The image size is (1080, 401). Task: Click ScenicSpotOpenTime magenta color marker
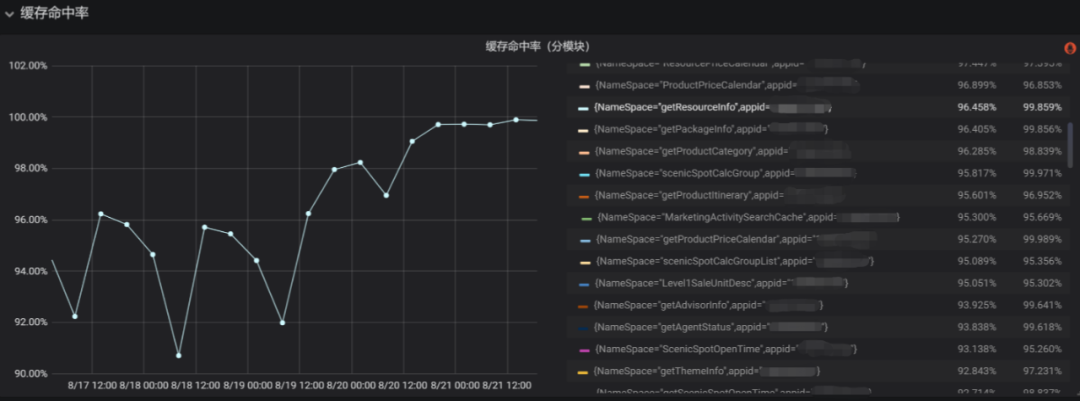click(584, 349)
